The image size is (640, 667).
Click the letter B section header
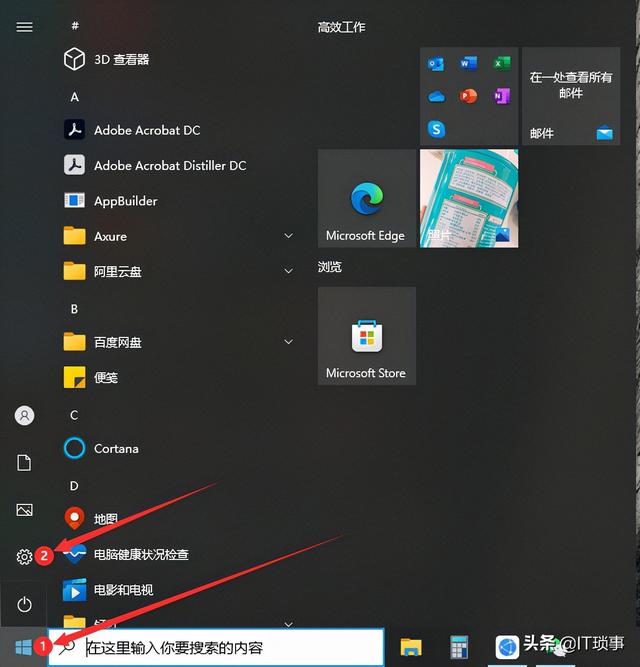point(74,309)
